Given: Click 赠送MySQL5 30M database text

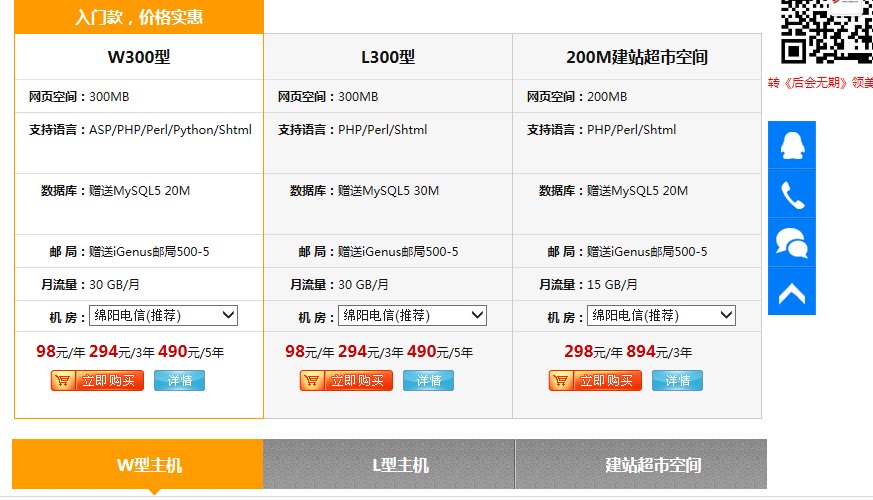Looking at the screenshot, I should 388,191.
